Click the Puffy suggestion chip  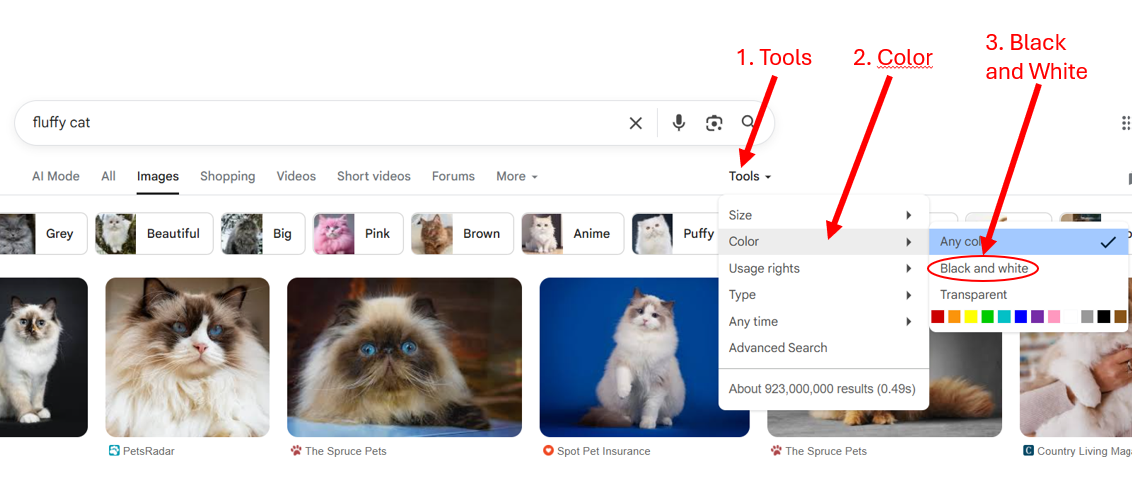[x=675, y=234]
